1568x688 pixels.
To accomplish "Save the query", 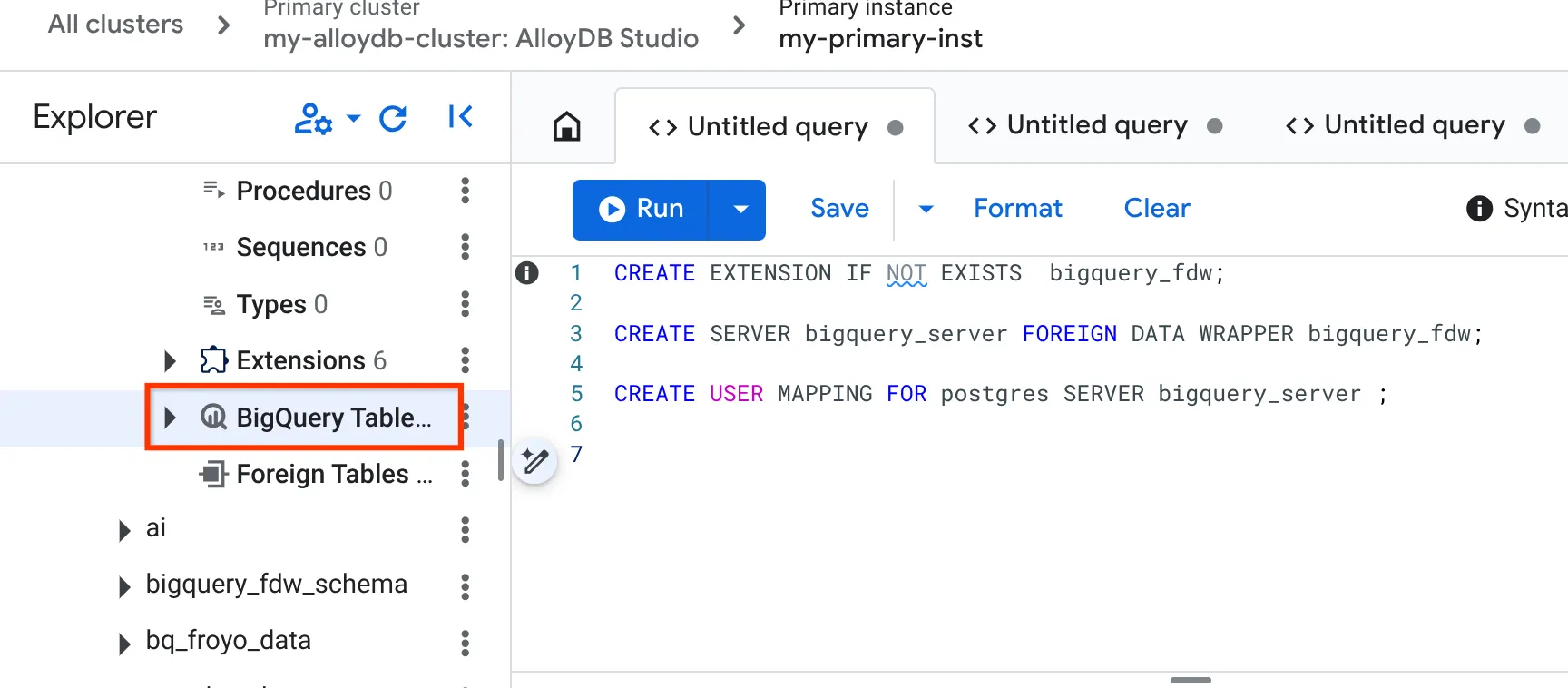I will tap(839, 209).
